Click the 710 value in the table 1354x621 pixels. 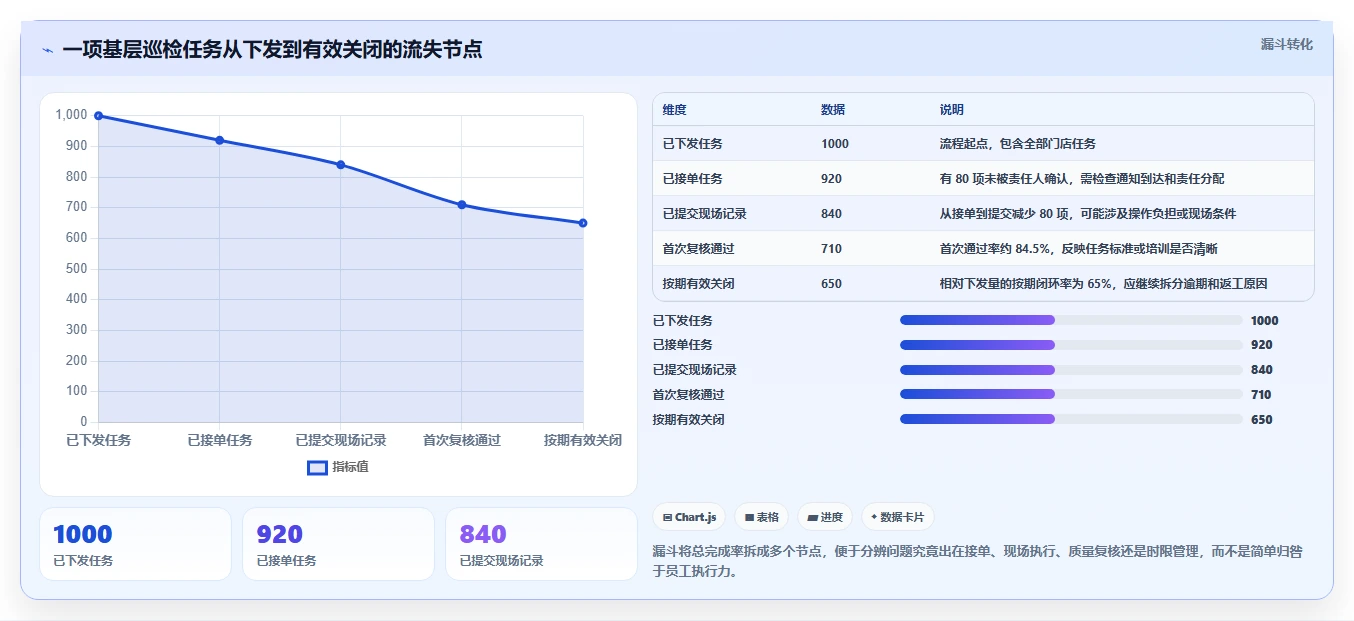click(x=831, y=249)
